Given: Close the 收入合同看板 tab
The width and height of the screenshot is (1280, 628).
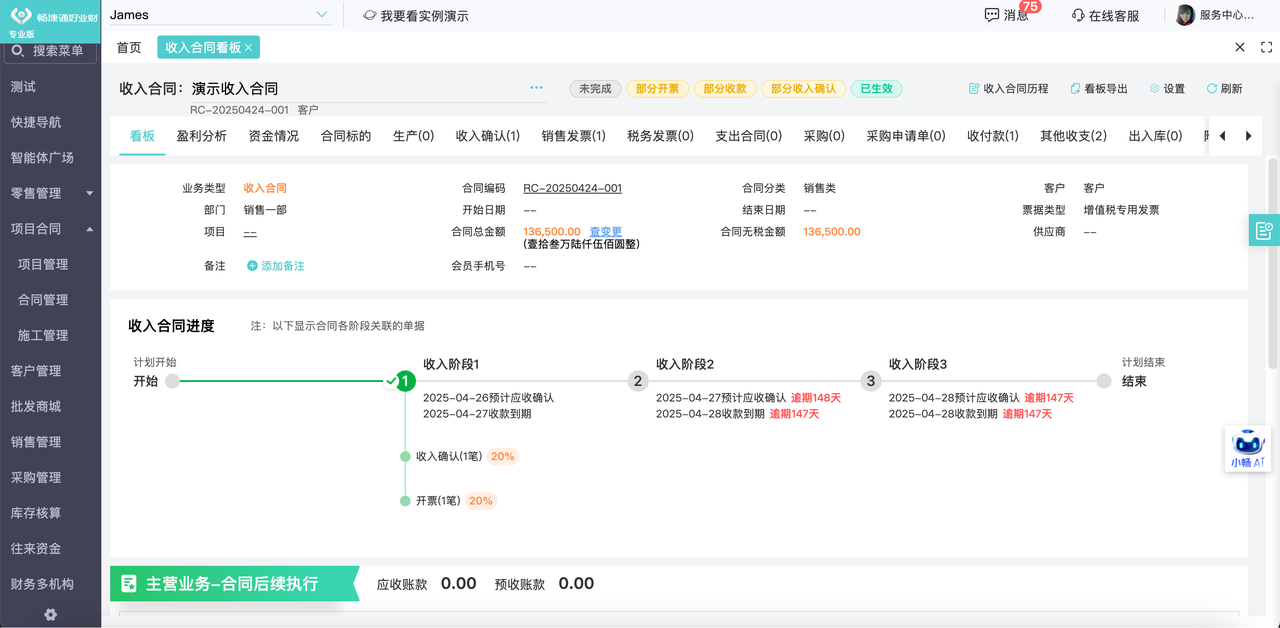Looking at the screenshot, I should [249, 47].
